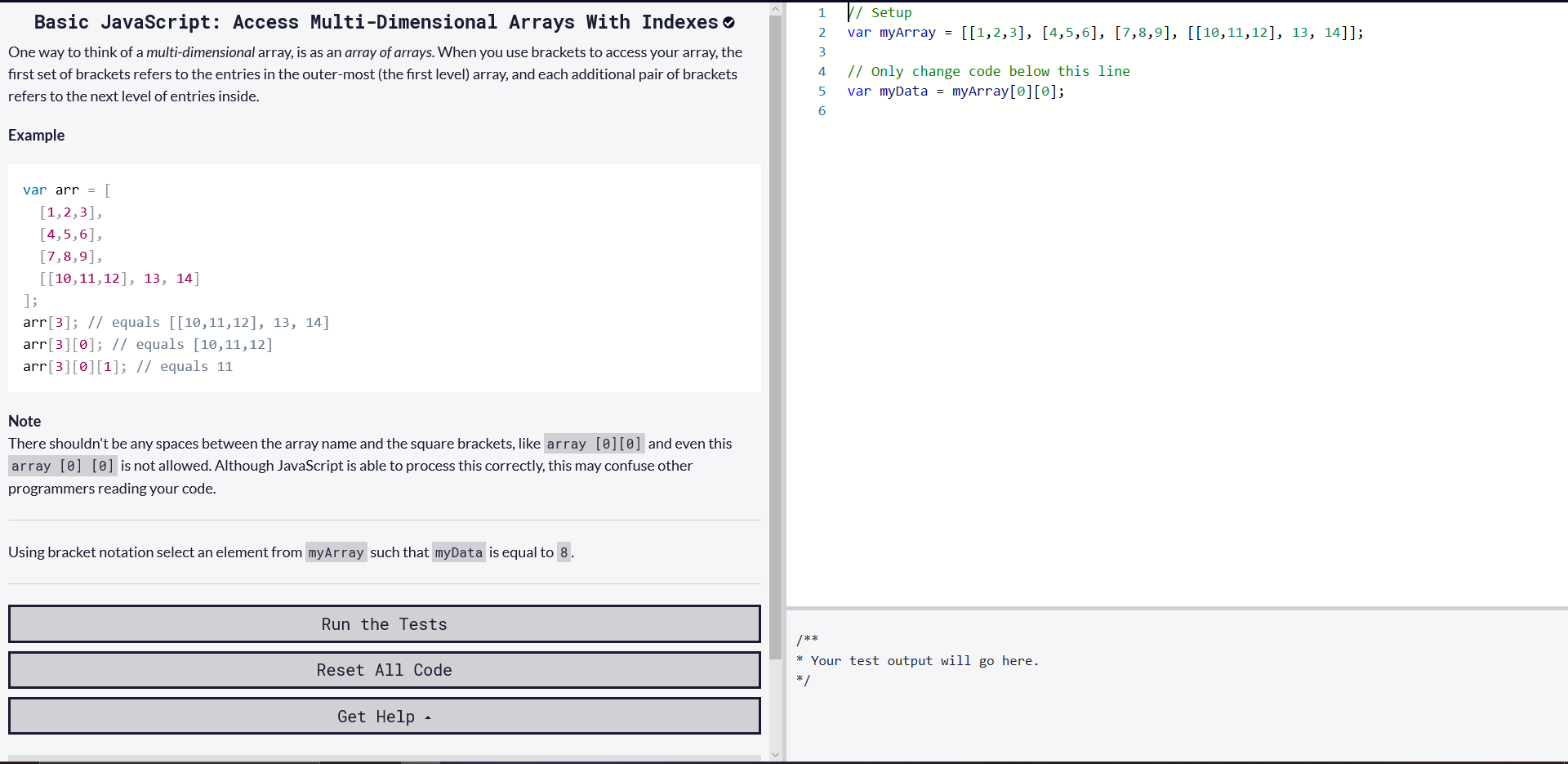Viewport: 1568px width, 764px height.
Task: Run the Tests
Action: [x=384, y=624]
